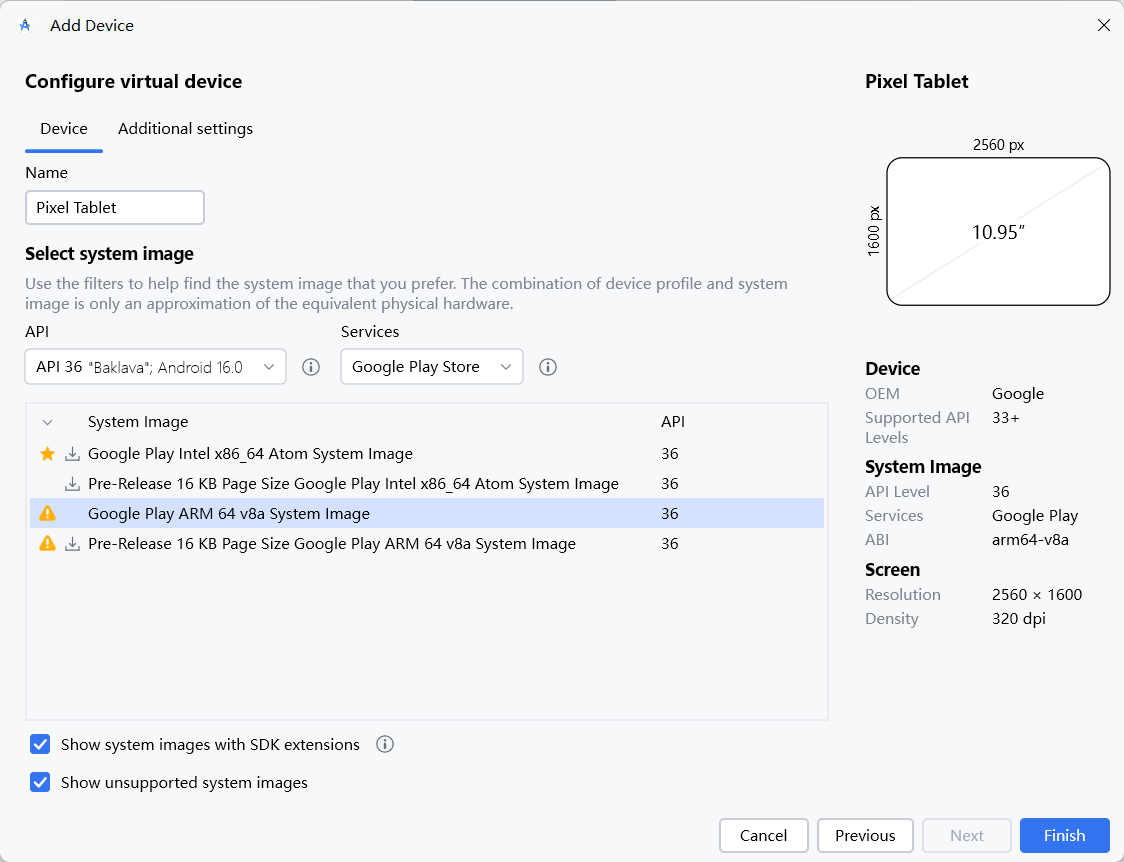Screen dimensions: 1124x862
Task: Collapse the System Image list chevron
Action: click(x=47, y=422)
